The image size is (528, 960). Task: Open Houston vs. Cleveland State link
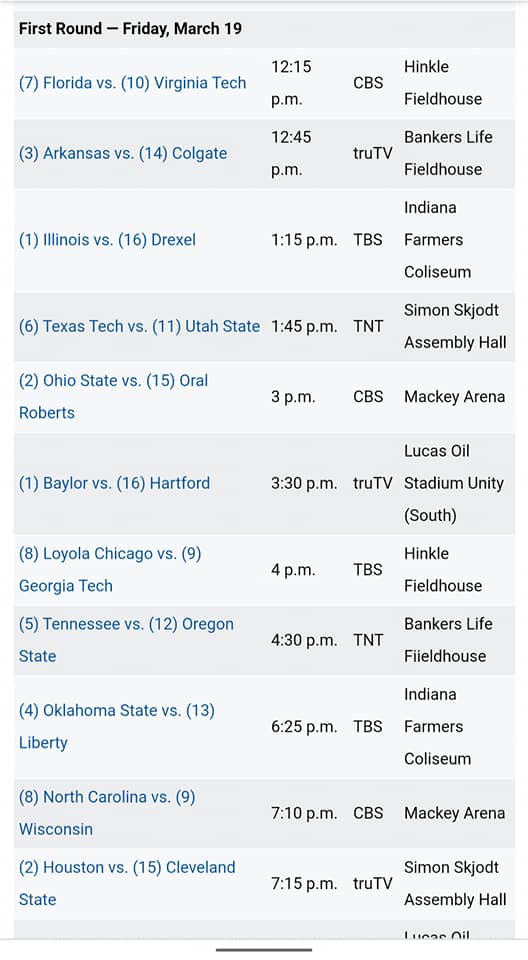tap(127, 883)
